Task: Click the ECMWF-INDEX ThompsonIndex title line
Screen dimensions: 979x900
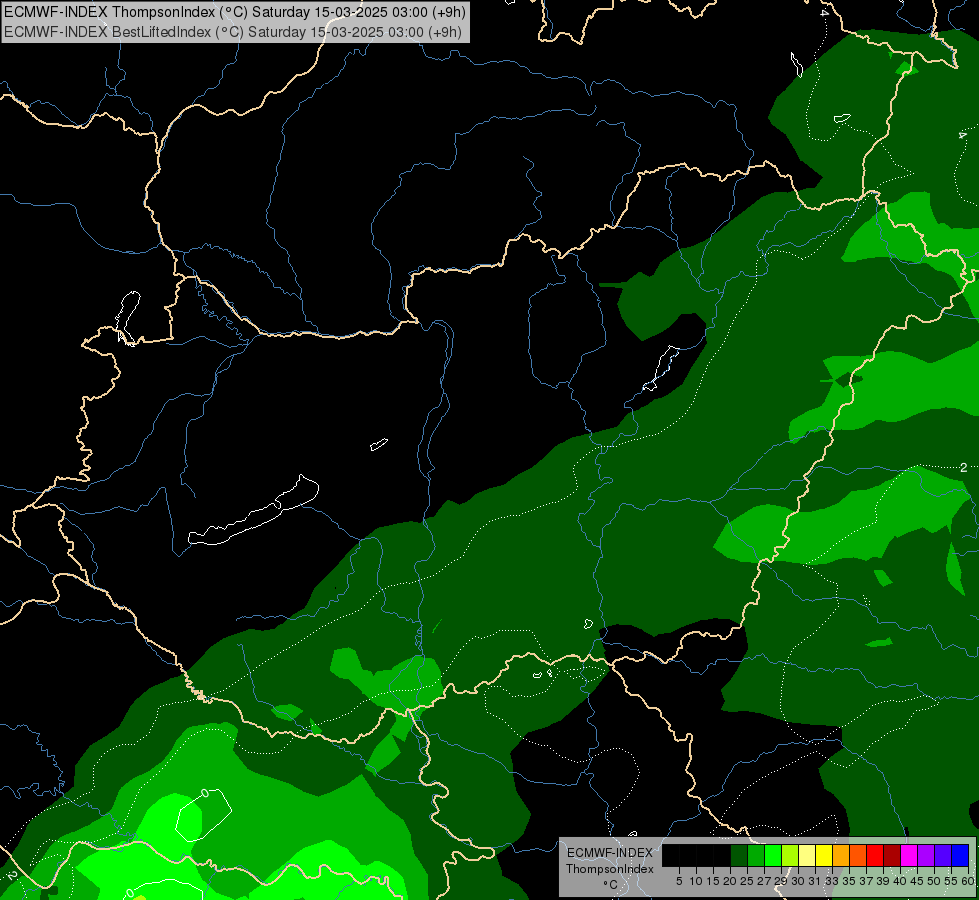Action: 235,12
